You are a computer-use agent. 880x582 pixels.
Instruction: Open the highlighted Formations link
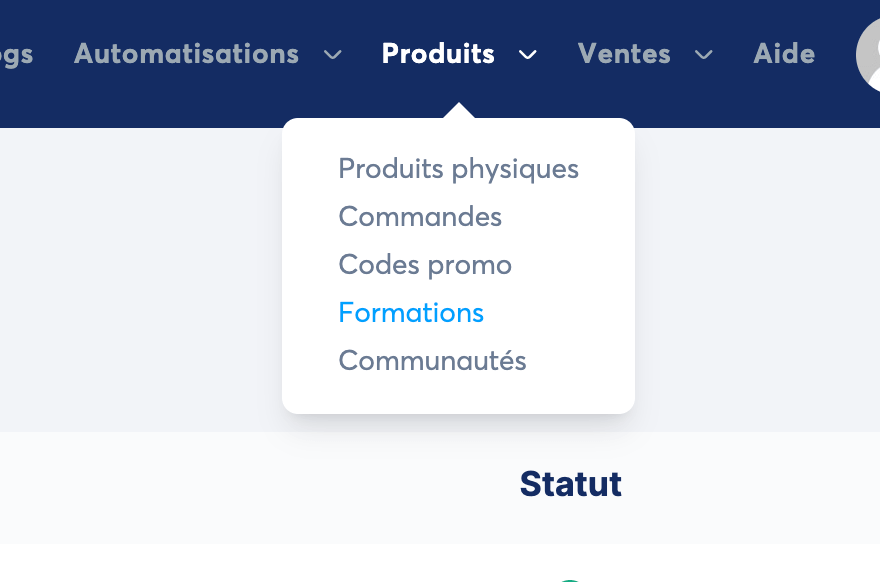tap(411, 313)
